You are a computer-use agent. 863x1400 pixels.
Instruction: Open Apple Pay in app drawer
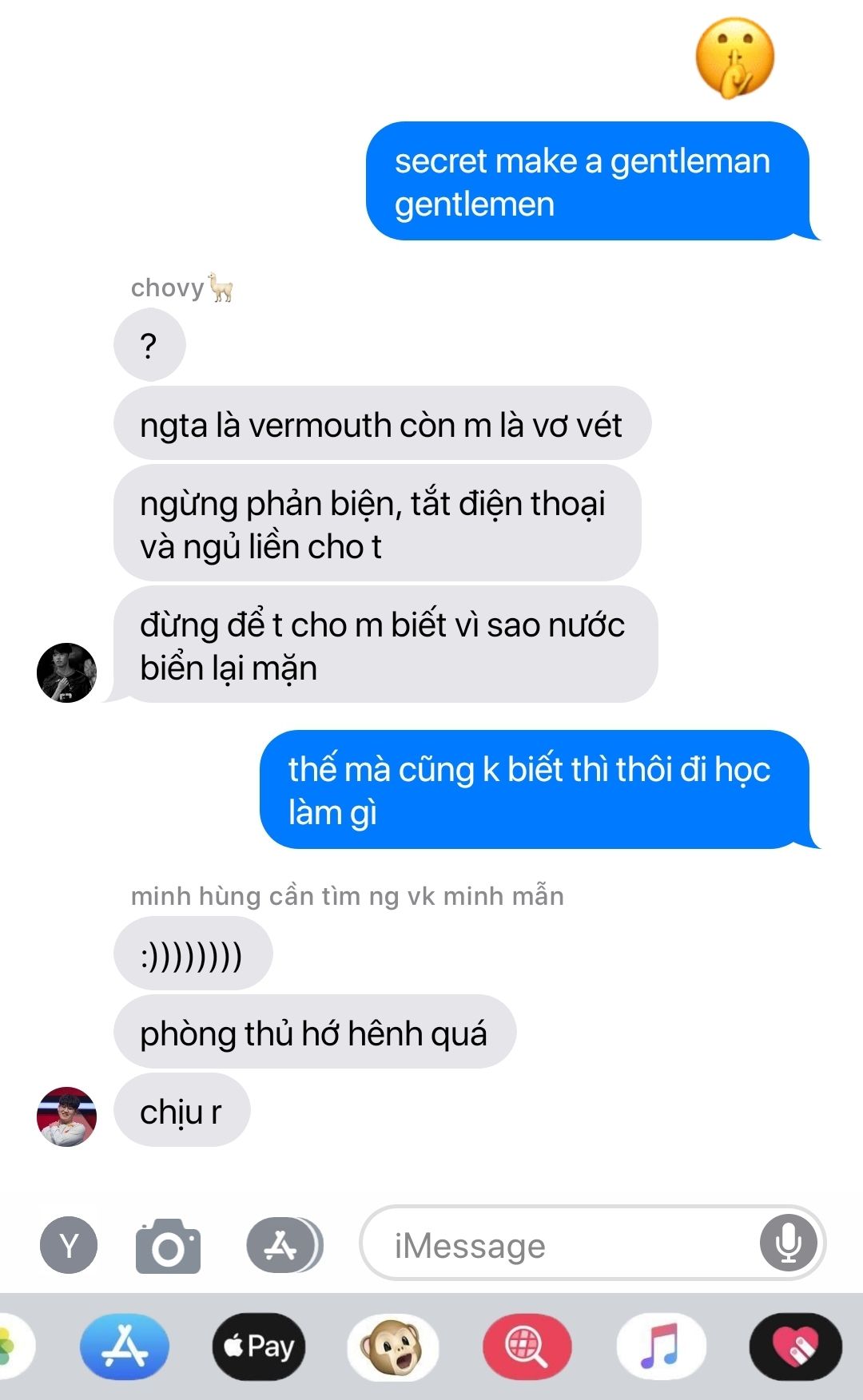pyautogui.click(x=259, y=1346)
